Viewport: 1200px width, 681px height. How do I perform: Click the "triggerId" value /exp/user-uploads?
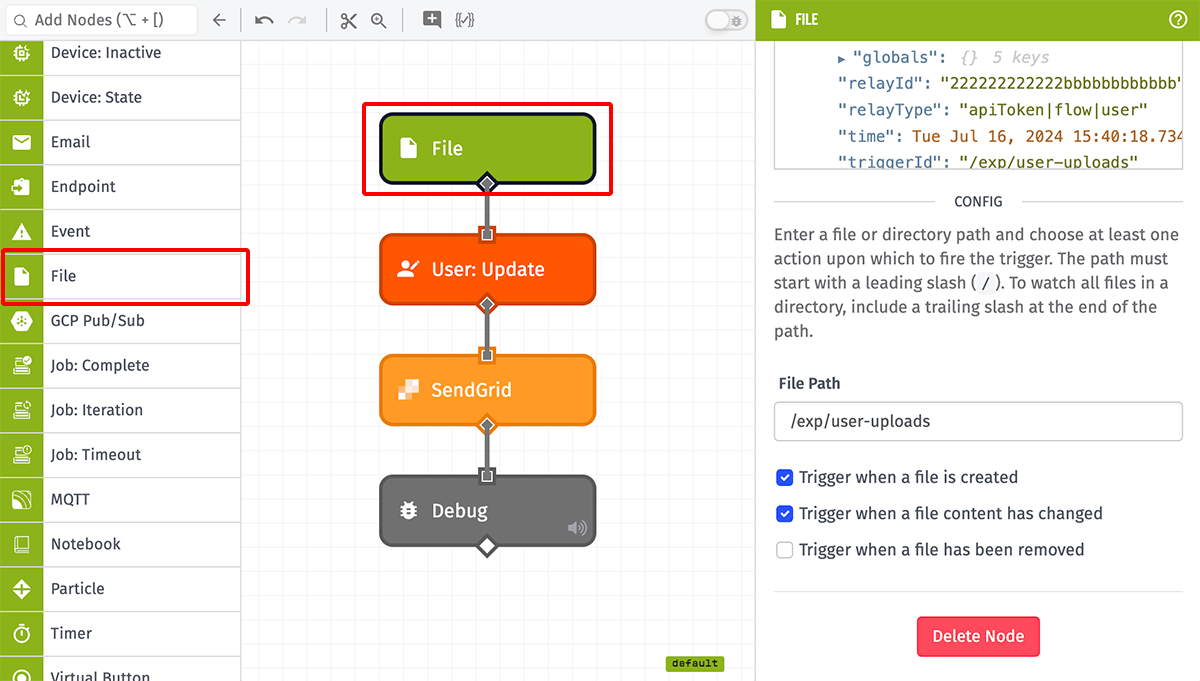tap(1048, 161)
